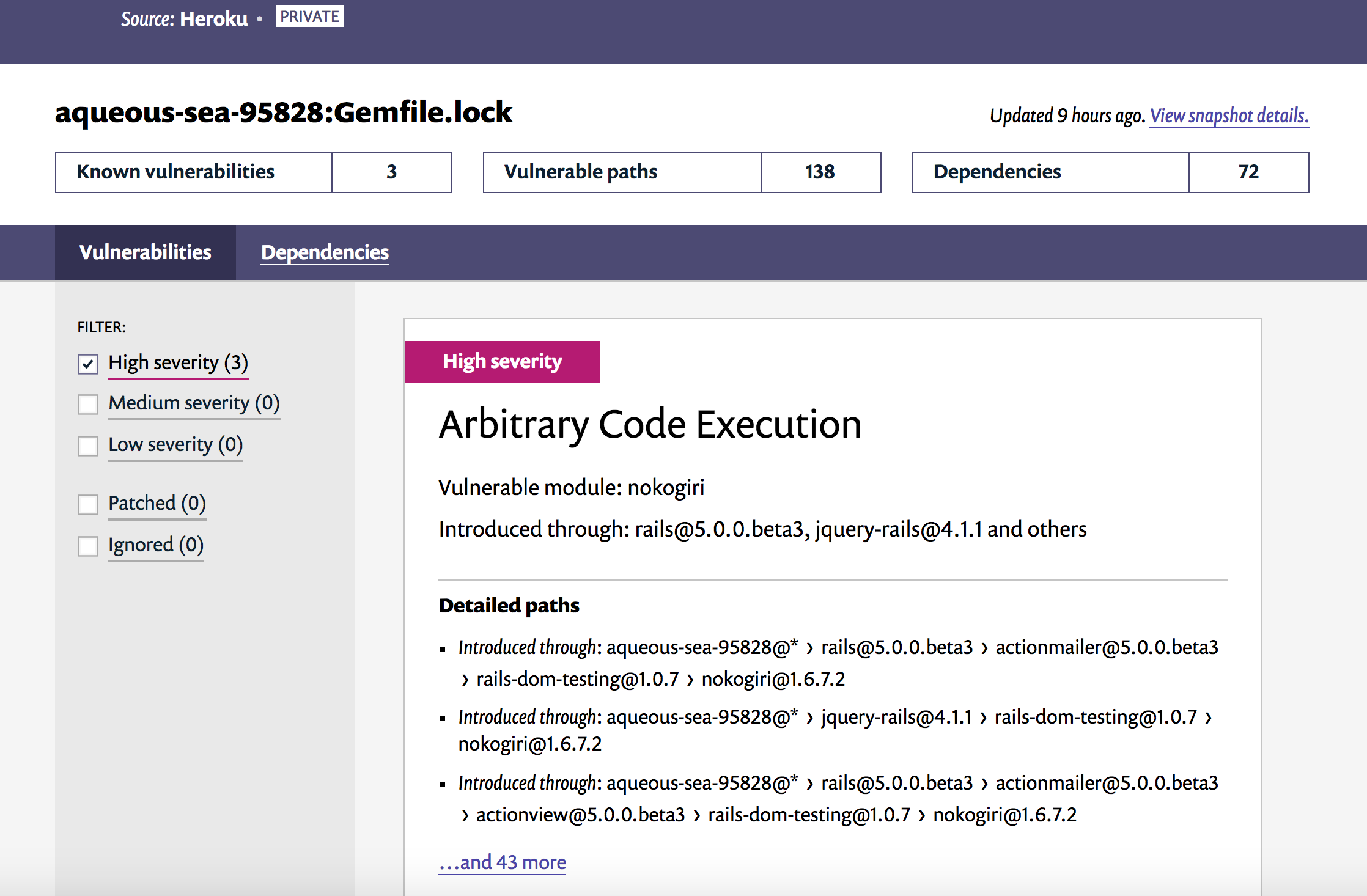Enable the Medium severity filter checkbox
Screen dimensions: 1367x896
coord(88,404)
